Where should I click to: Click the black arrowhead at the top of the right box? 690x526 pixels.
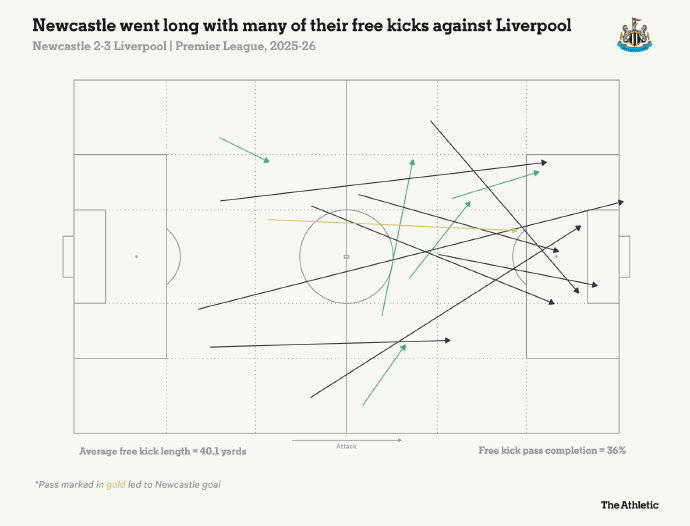[x=544, y=163]
